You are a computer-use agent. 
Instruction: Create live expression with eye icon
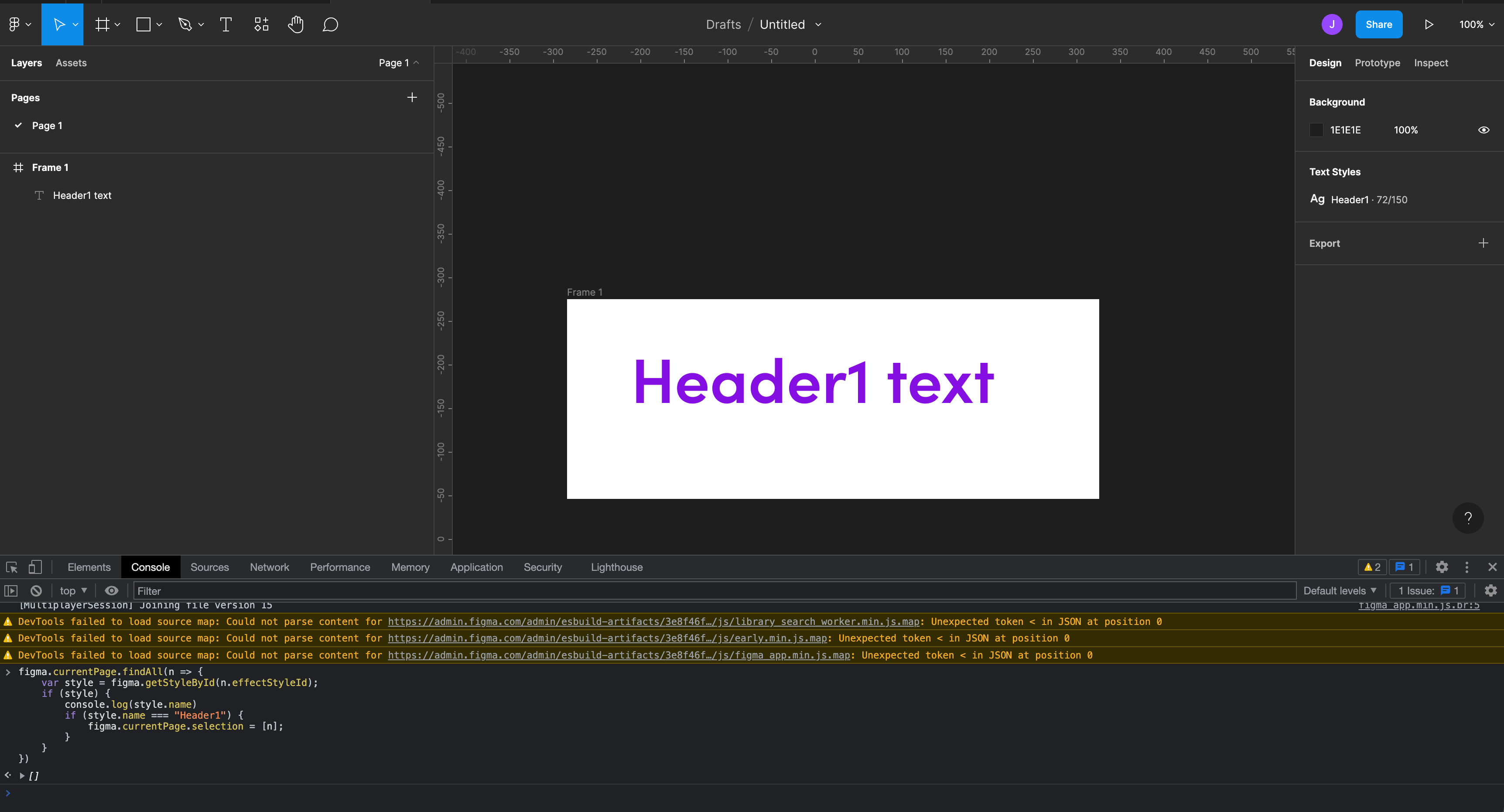coord(112,591)
